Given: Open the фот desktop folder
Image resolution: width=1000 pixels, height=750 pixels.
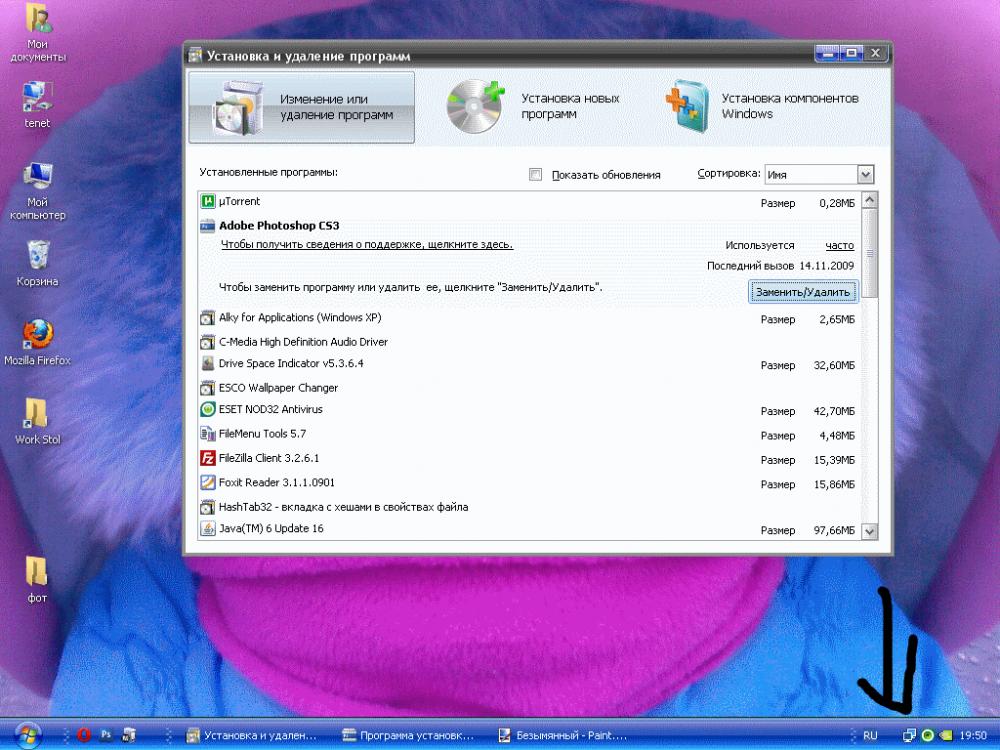Looking at the screenshot, I should click(37, 579).
